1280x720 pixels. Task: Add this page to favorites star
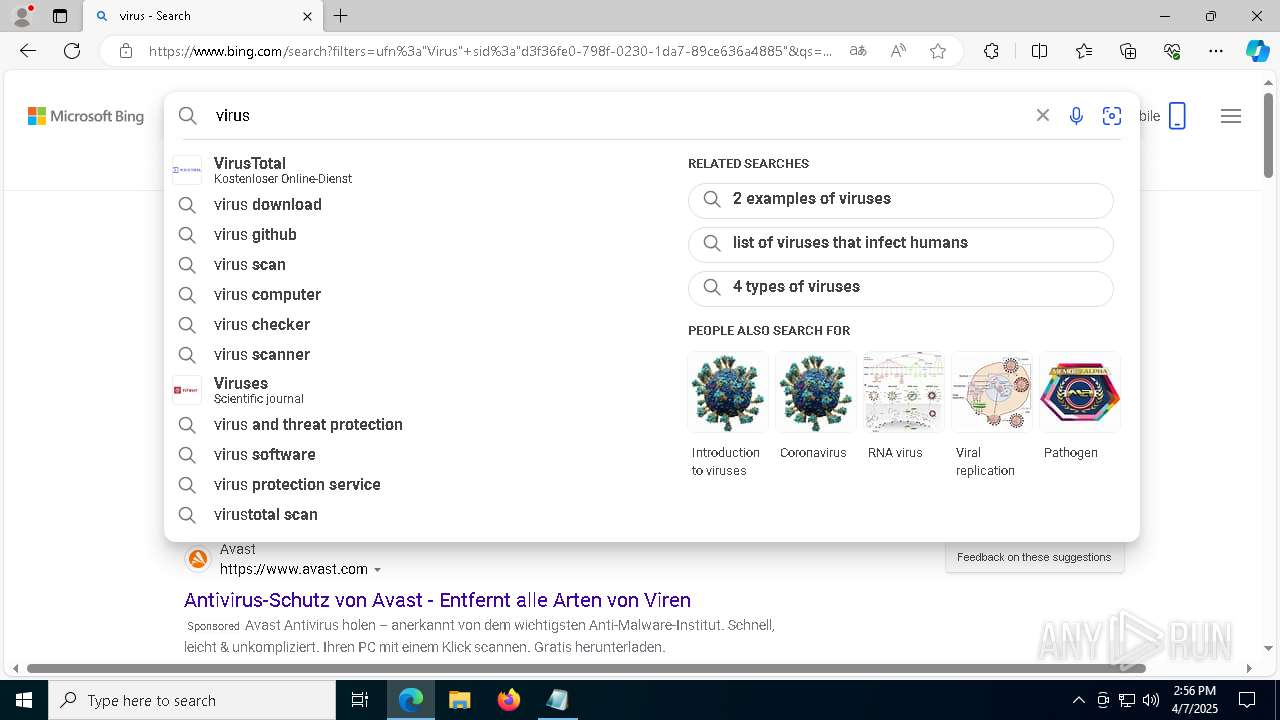938,51
